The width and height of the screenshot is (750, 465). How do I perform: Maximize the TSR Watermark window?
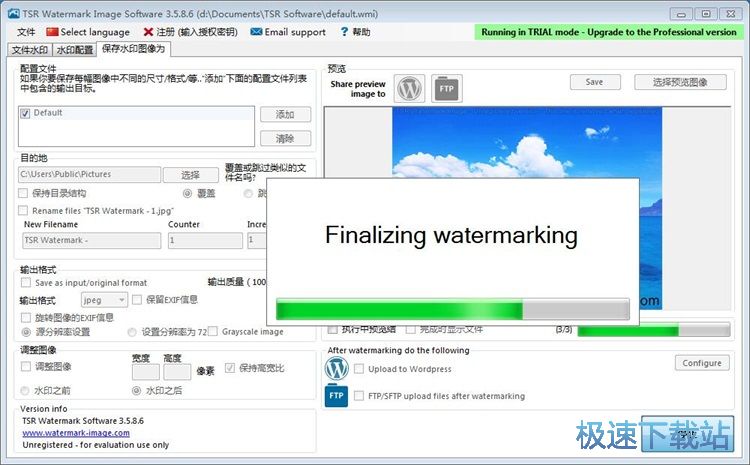click(706, 14)
